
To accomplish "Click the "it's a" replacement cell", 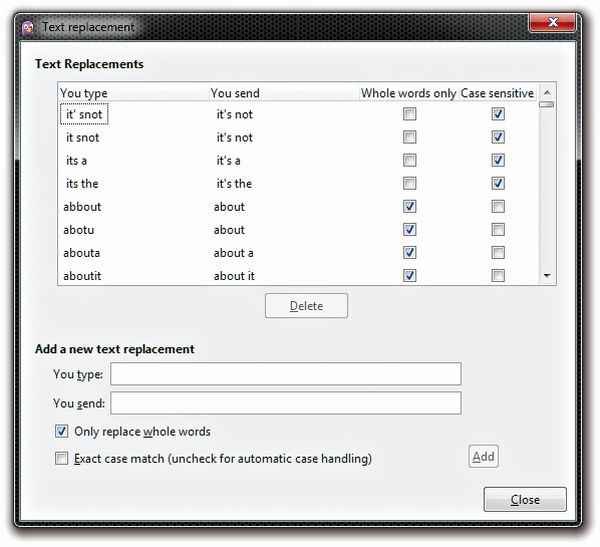I will pos(228,160).
